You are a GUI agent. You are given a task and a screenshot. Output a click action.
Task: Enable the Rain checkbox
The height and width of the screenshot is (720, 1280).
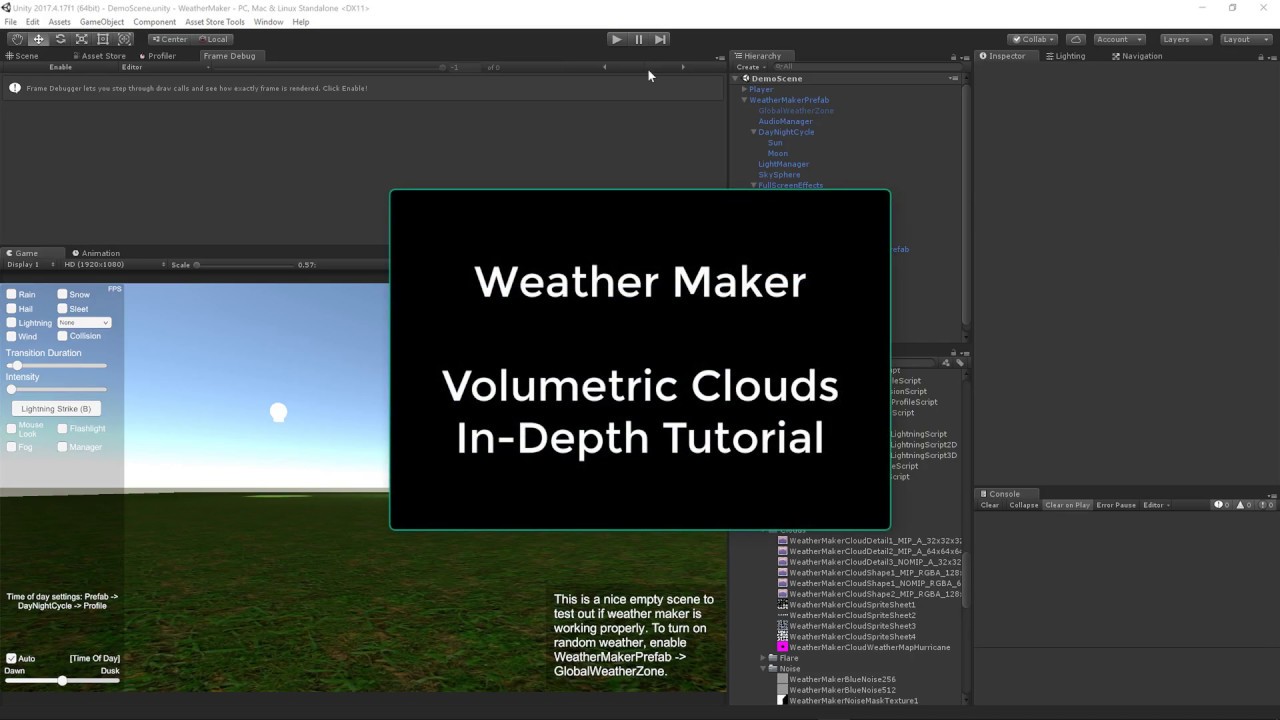click(11, 294)
